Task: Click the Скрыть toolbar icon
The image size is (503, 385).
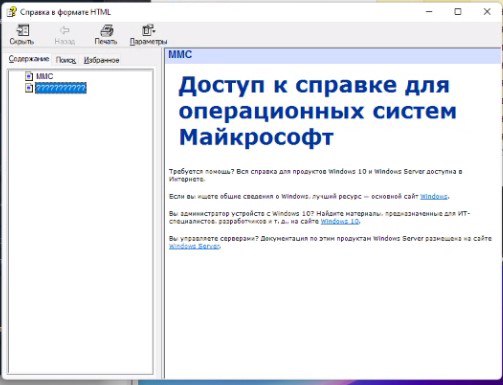Action: pos(23,30)
